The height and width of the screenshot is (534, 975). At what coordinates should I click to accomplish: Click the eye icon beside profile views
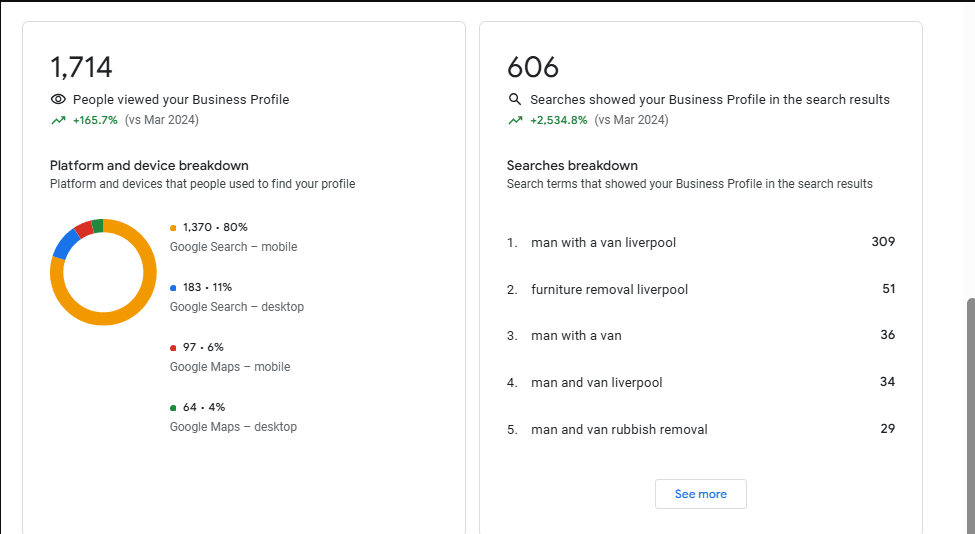click(x=58, y=100)
